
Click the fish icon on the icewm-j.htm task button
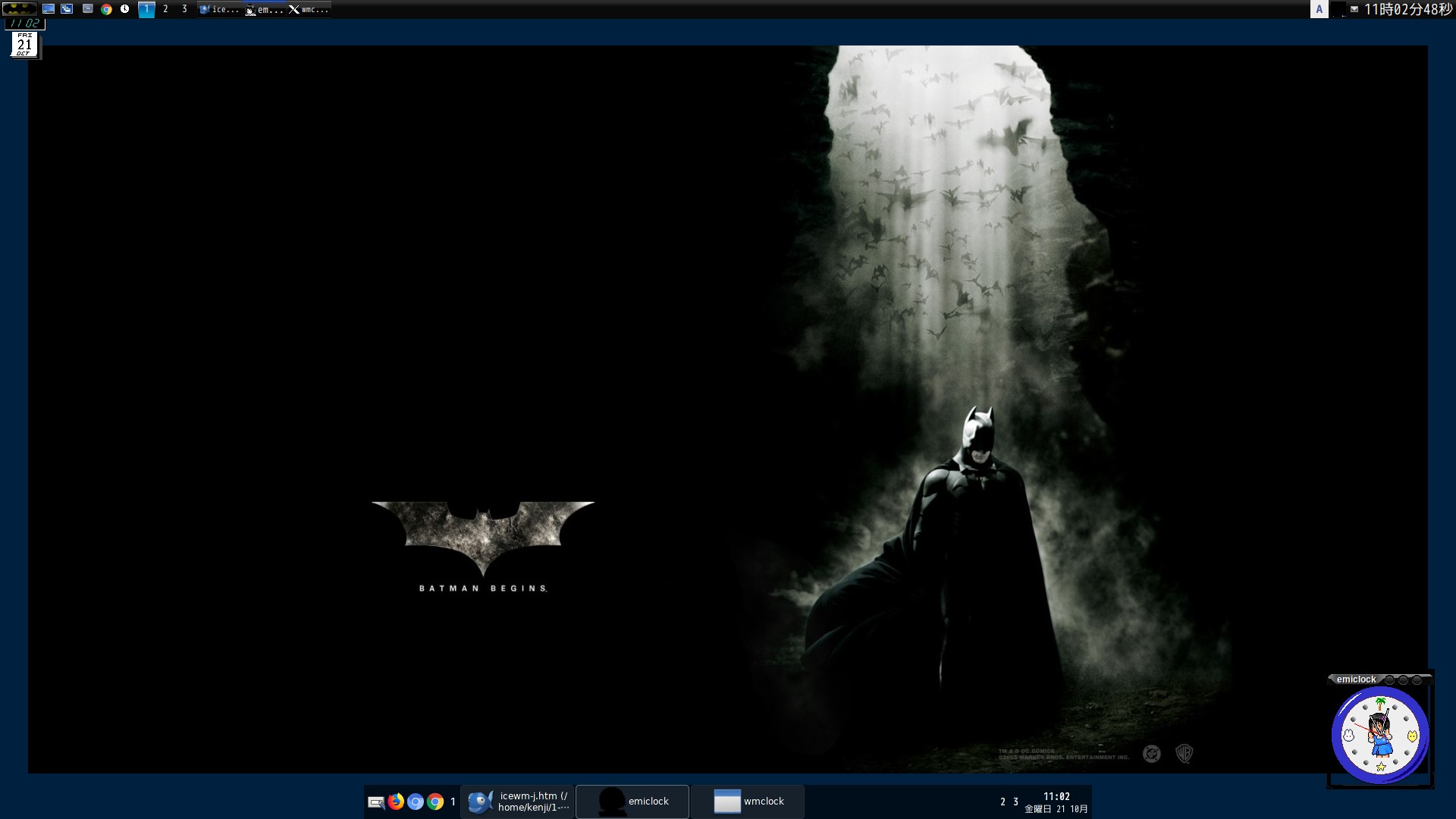click(x=479, y=802)
